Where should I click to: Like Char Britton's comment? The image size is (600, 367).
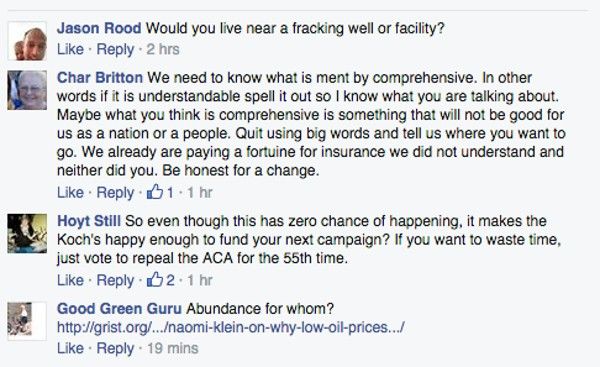70,192
